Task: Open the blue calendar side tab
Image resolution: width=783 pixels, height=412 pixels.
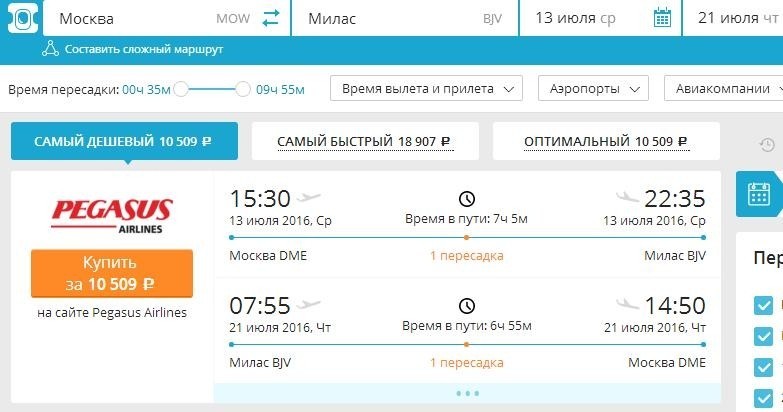Action: (759, 194)
